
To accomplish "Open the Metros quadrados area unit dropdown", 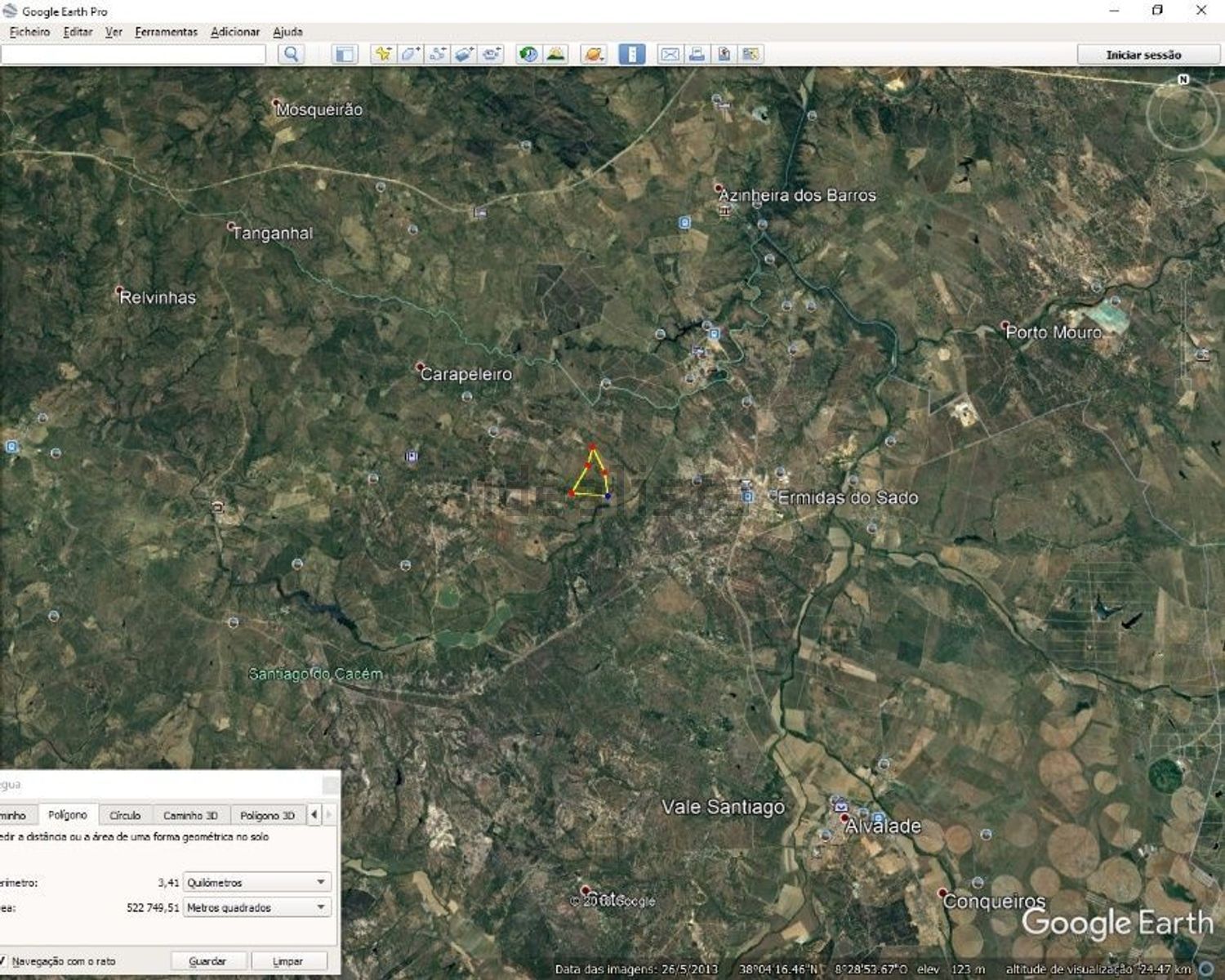I will 256,907.
